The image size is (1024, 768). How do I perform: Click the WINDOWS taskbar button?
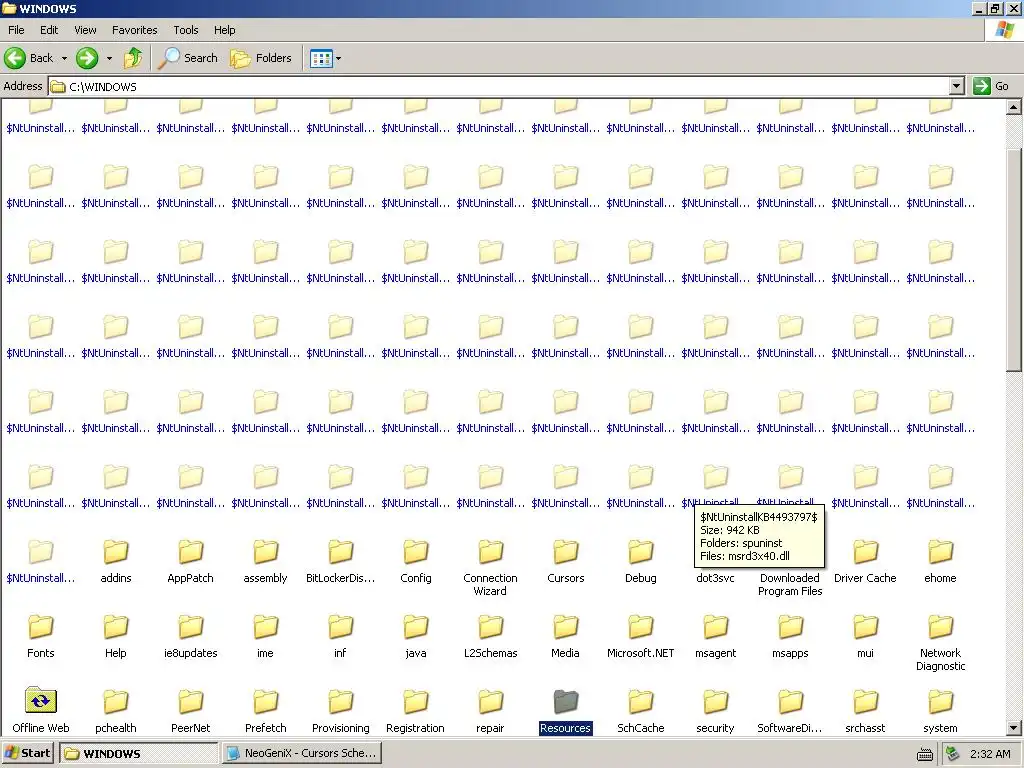point(138,753)
